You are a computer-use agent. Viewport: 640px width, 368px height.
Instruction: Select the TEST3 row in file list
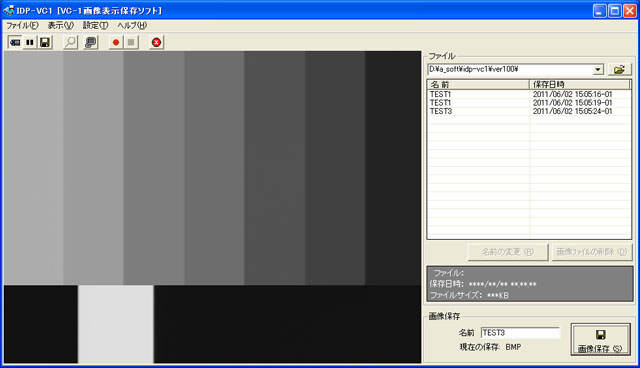coord(529,111)
